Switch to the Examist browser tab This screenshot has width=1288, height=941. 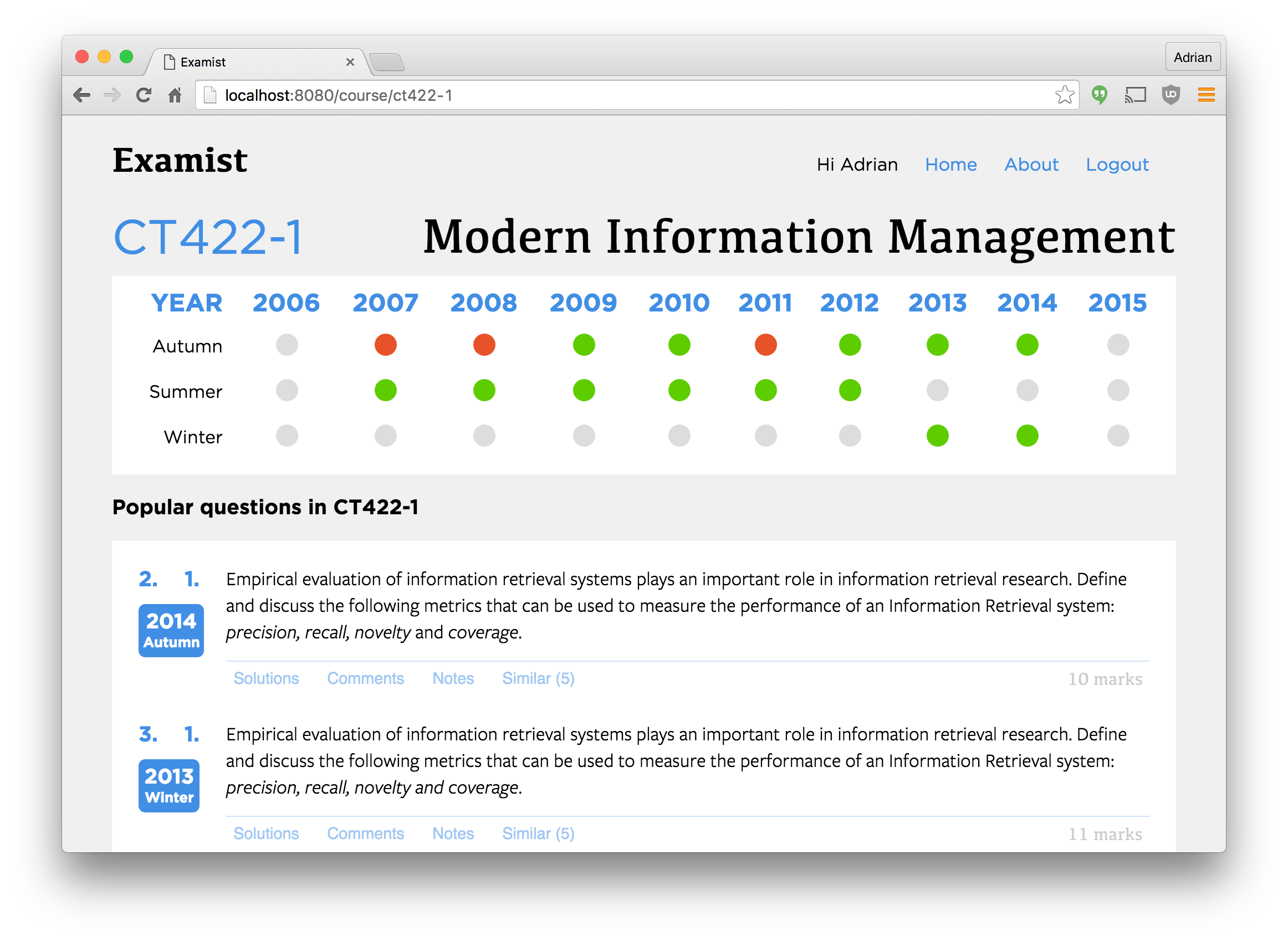pos(257,62)
